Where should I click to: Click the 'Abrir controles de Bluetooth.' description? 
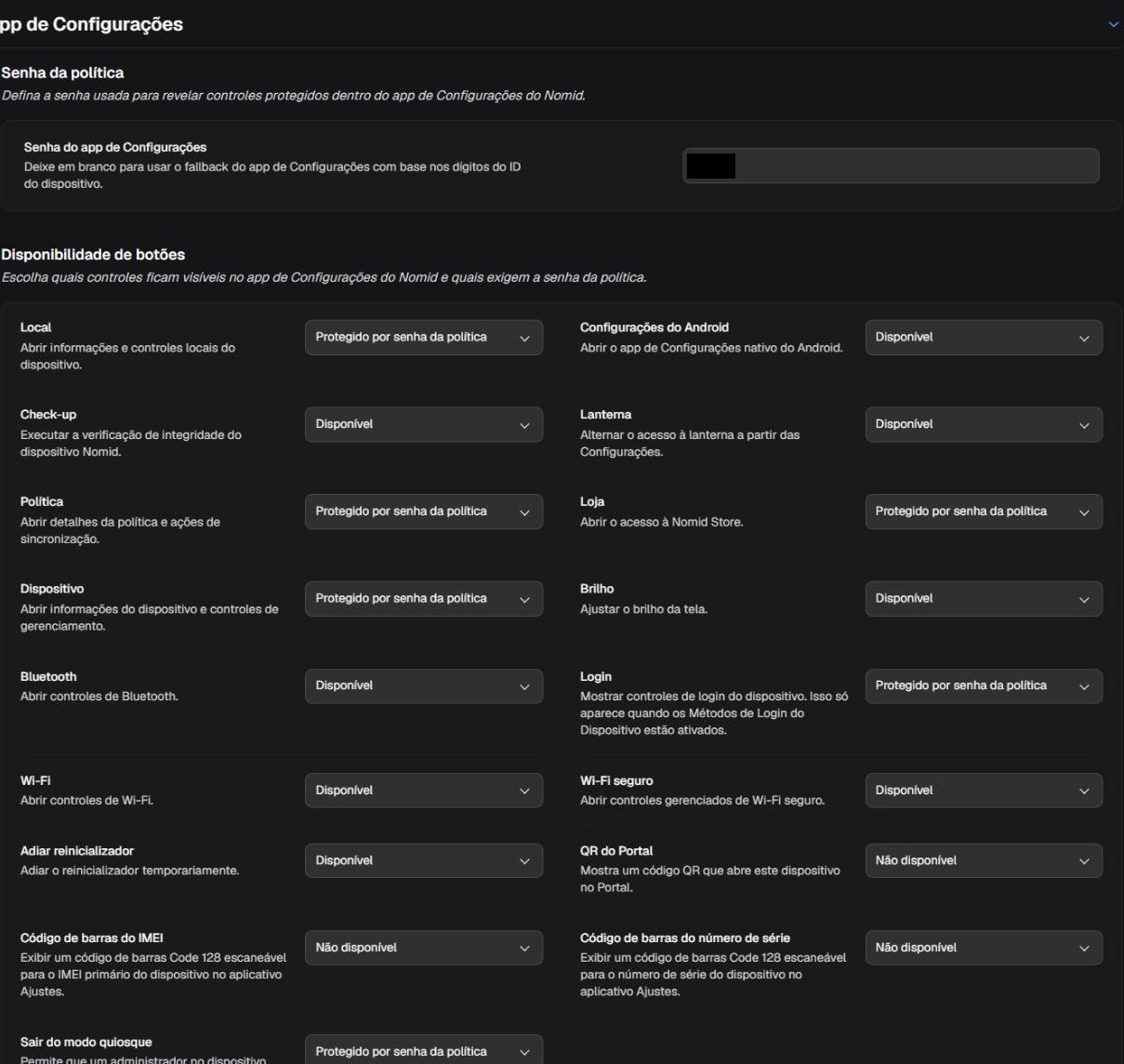point(99,696)
